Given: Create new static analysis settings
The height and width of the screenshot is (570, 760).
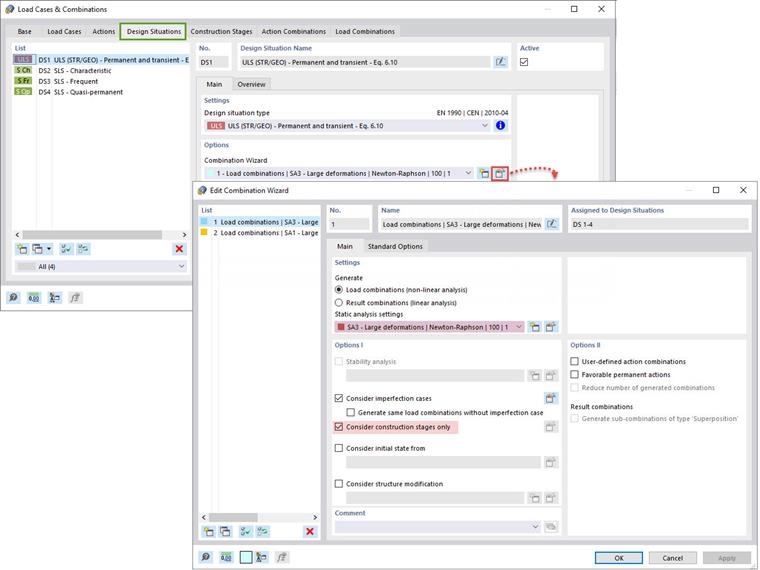Looking at the screenshot, I should click(535, 327).
